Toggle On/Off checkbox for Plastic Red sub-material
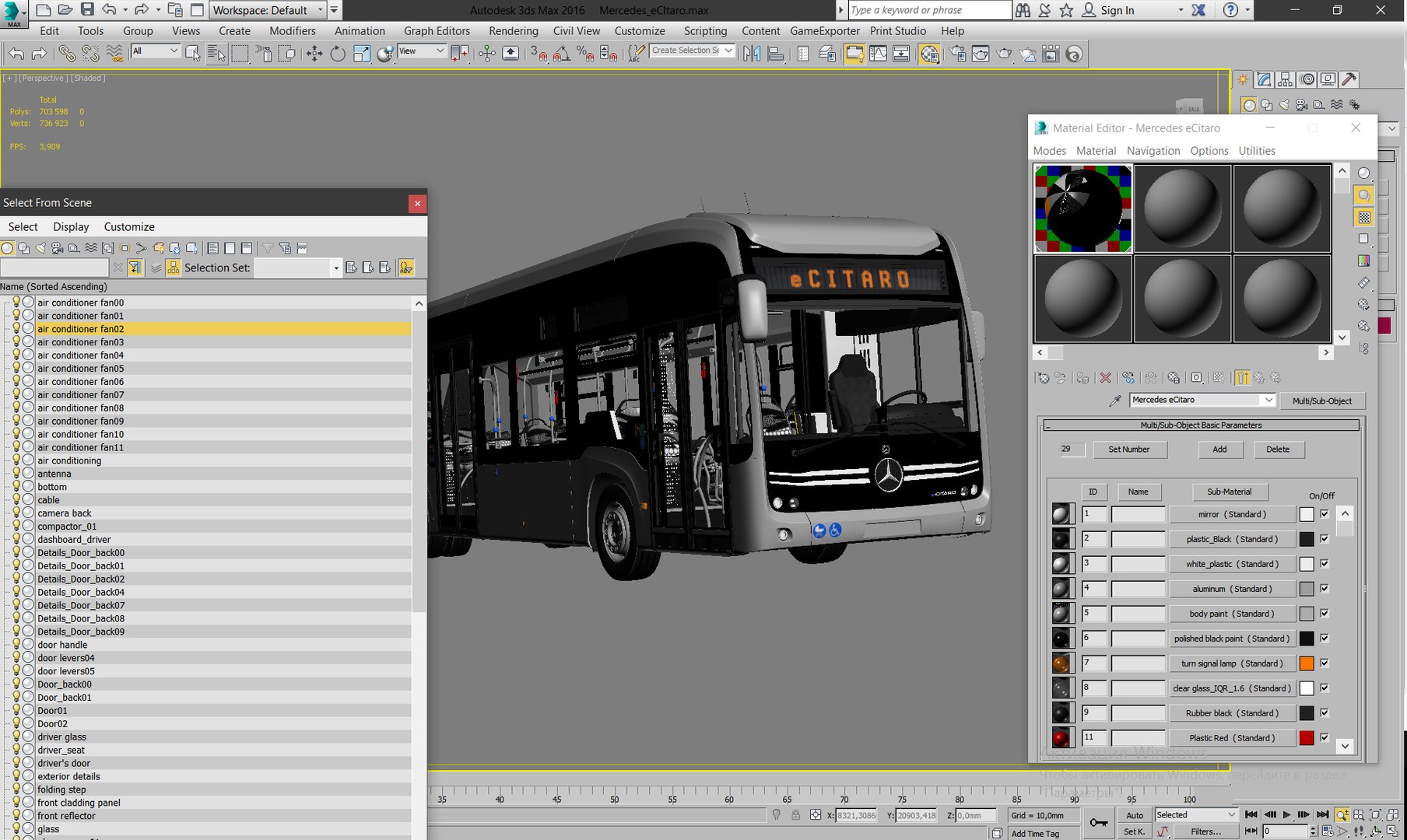This screenshot has height=840, width=1407. pyautogui.click(x=1325, y=738)
